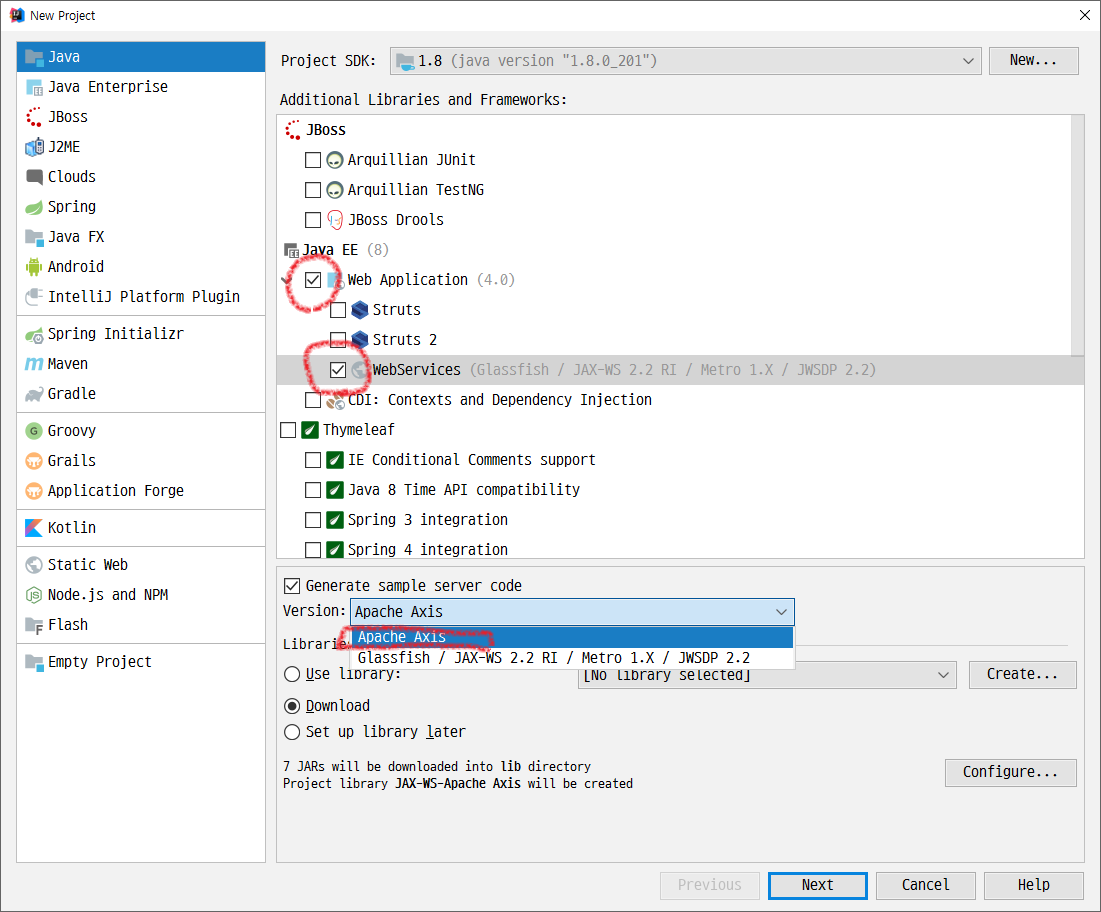Click the JBoss Drools icon
Image resolution: width=1101 pixels, height=912 pixels.
point(336,220)
